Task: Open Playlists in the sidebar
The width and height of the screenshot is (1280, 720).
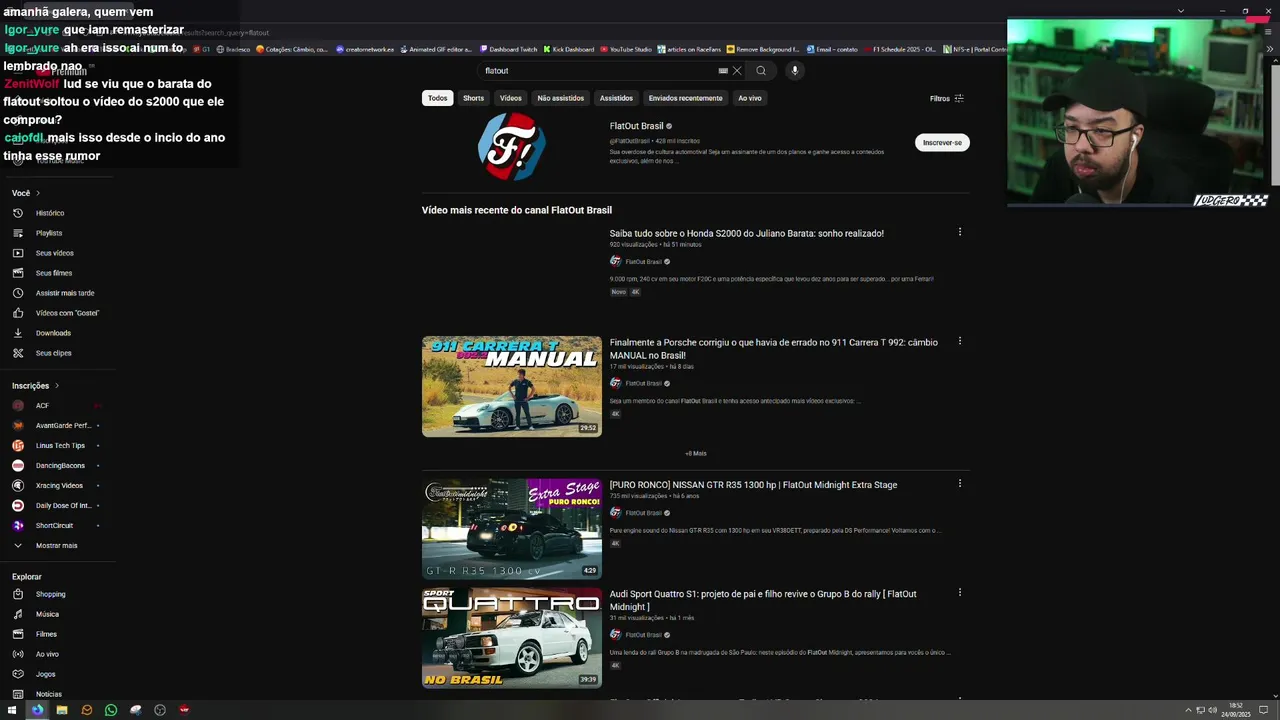Action: click(48, 233)
